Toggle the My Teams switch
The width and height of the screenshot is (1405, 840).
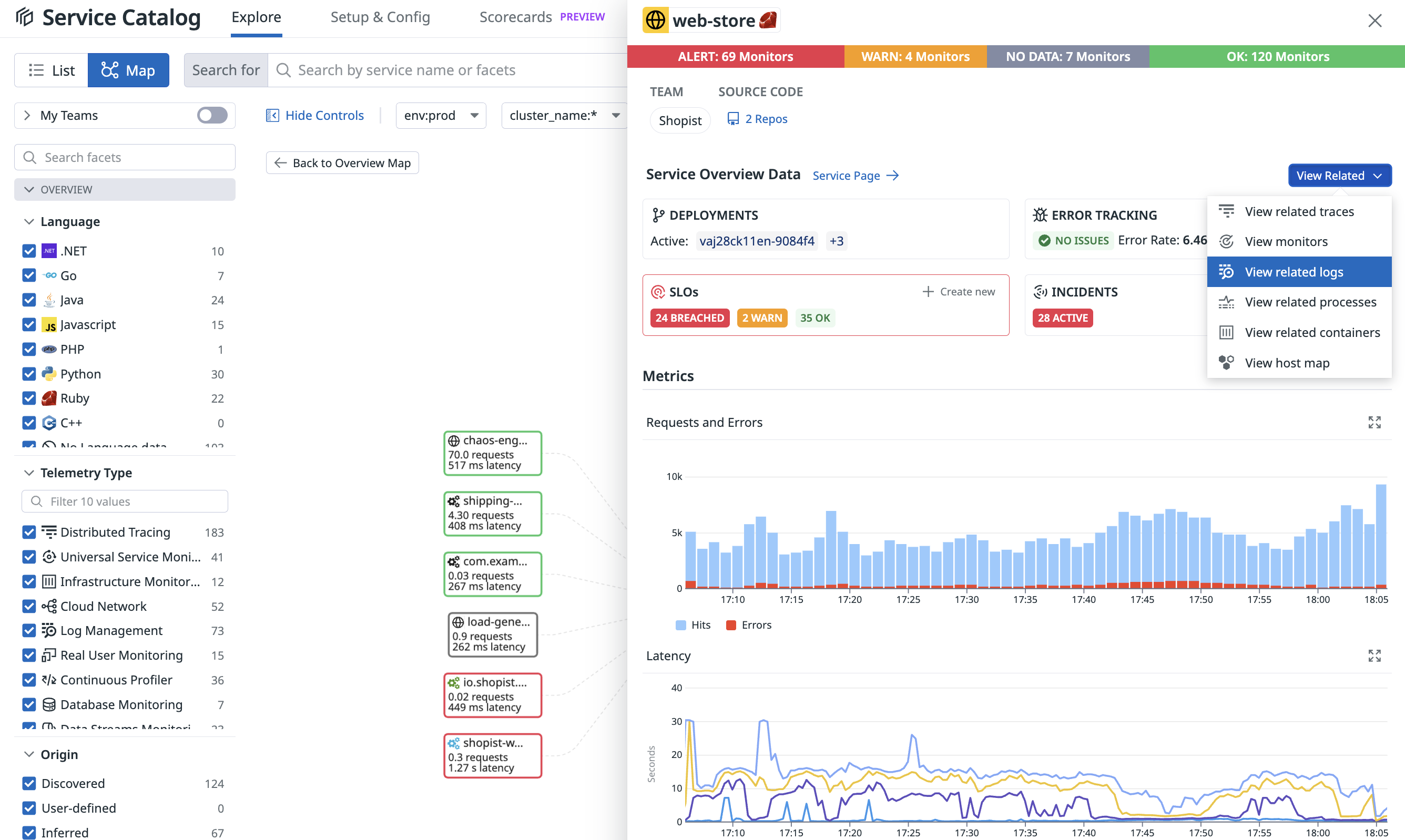point(212,116)
